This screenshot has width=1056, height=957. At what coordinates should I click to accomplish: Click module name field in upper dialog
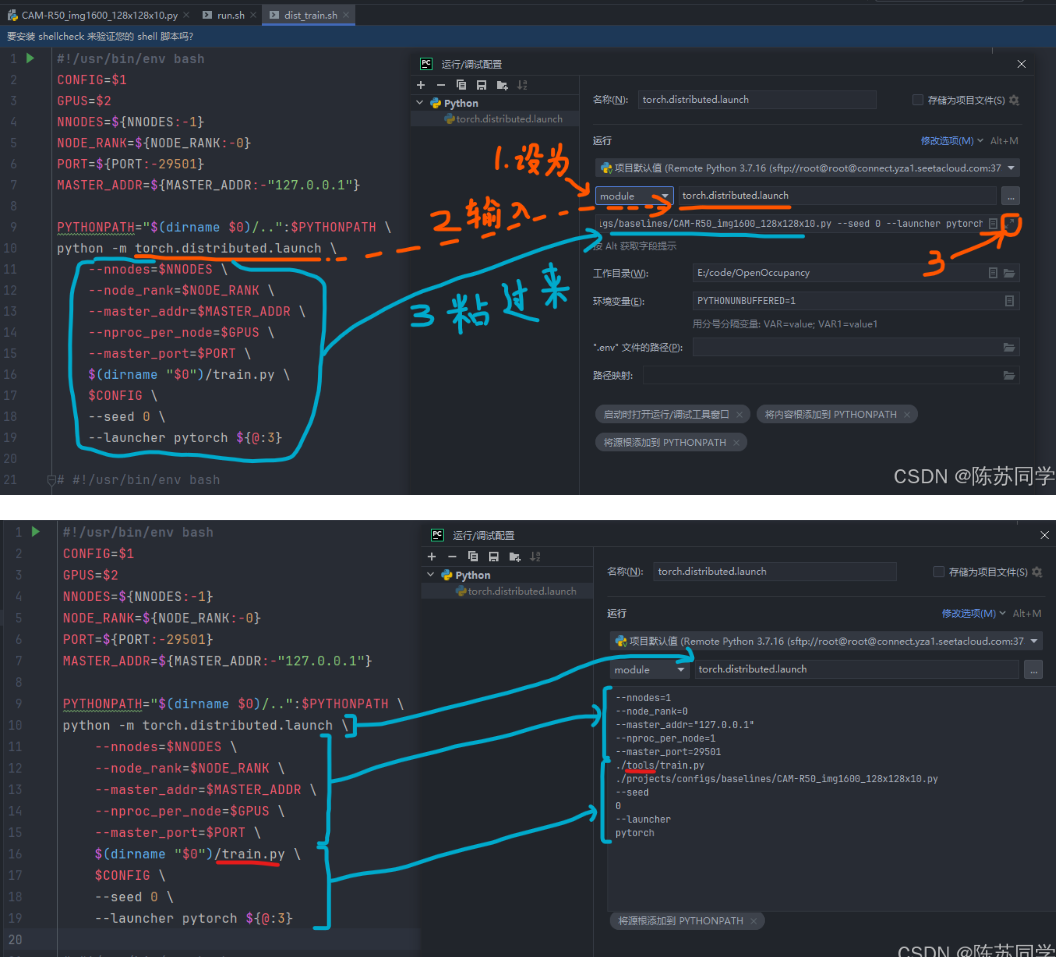(x=837, y=196)
